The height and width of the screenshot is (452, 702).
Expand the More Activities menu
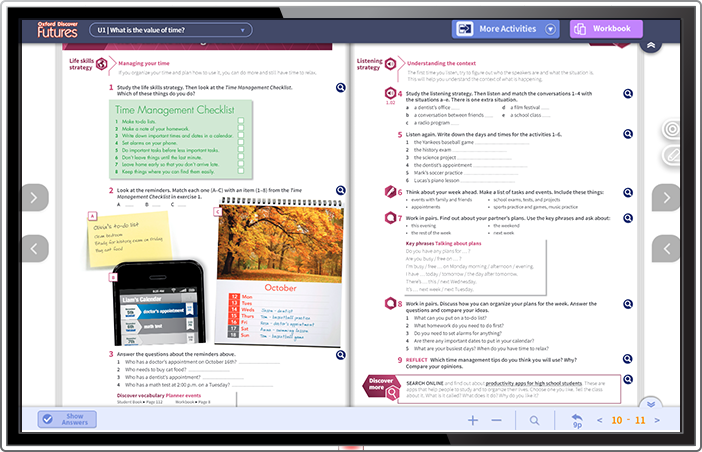click(505, 29)
